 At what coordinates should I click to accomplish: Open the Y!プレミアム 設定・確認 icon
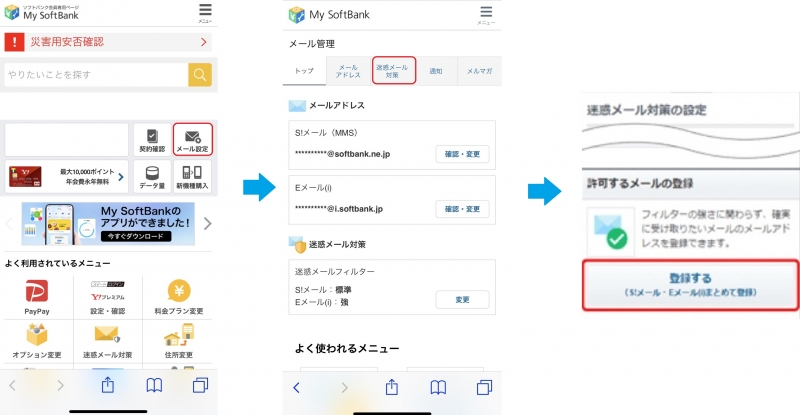coord(107,298)
